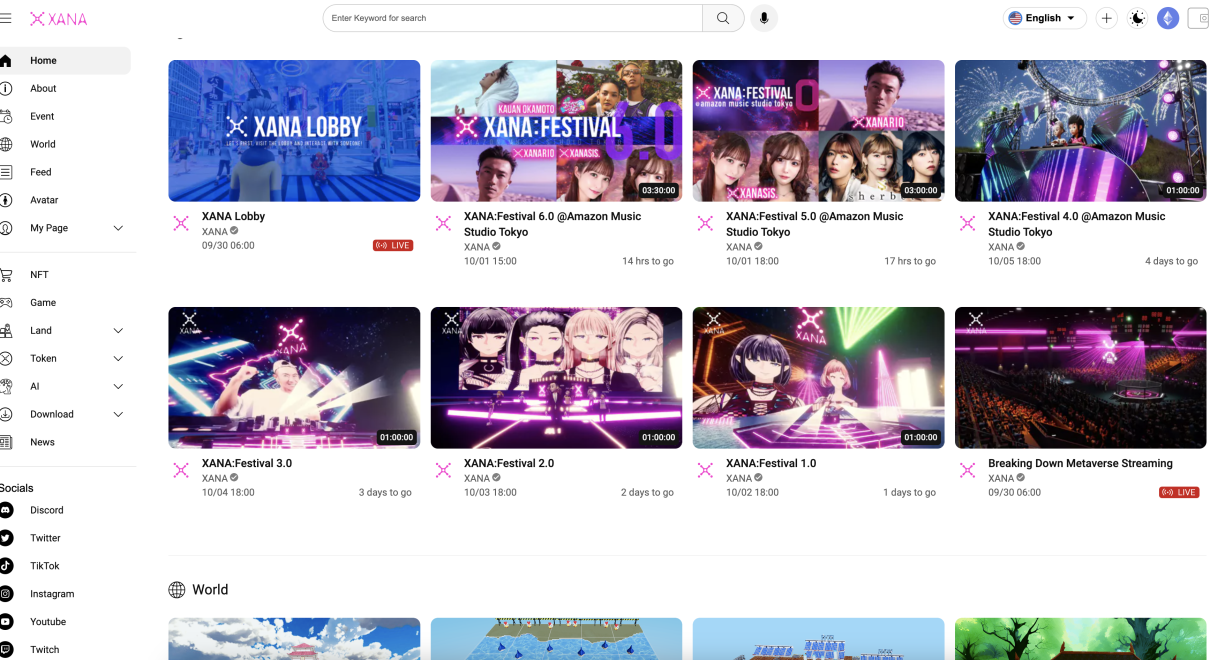Viewport: 1210px width, 660px height.
Task: Toggle the hamburger sidebar menu
Action: coord(6,18)
